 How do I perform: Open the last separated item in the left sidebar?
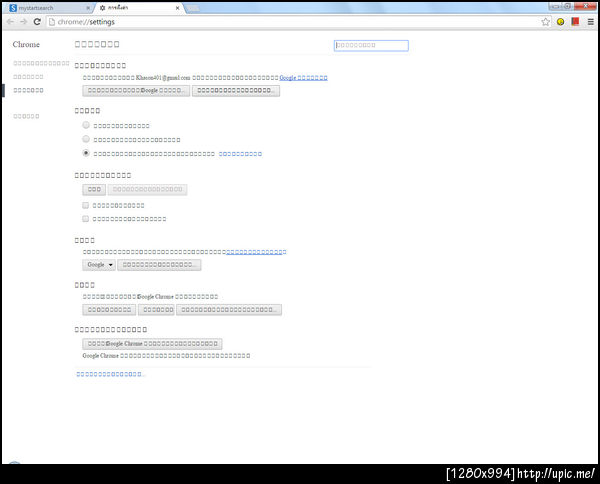tap(26, 116)
